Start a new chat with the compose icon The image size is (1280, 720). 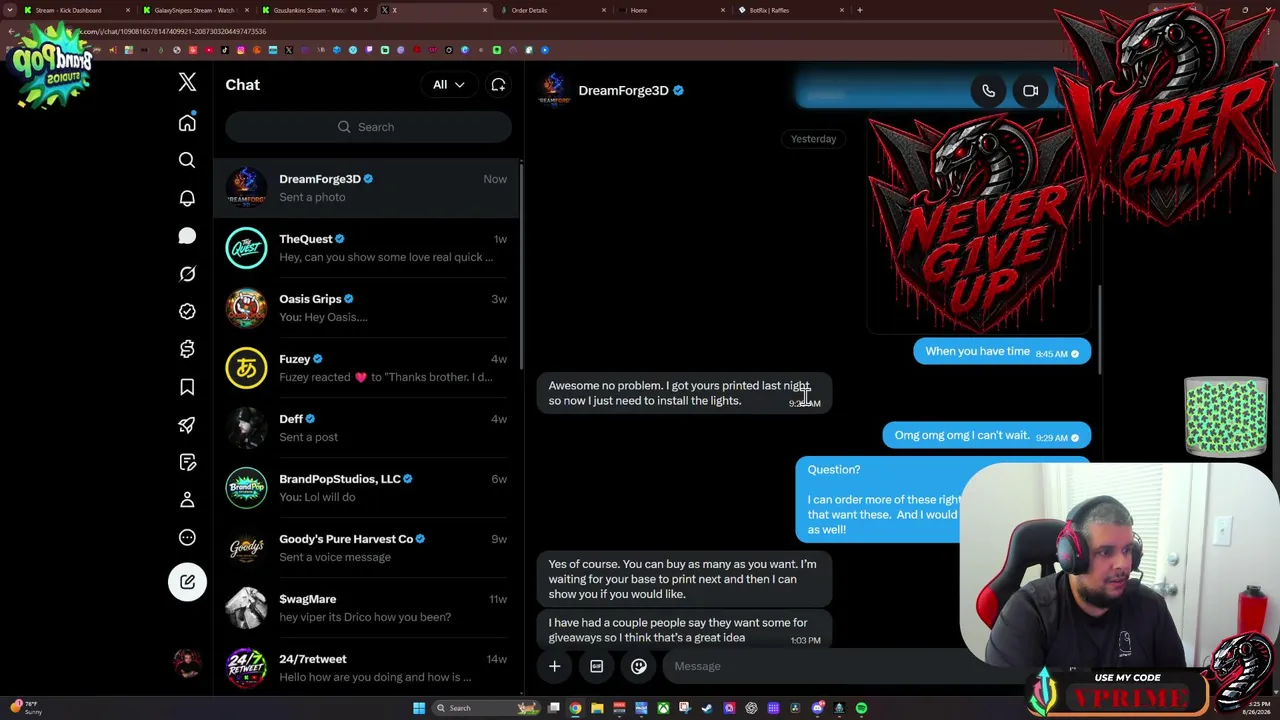click(x=498, y=85)
